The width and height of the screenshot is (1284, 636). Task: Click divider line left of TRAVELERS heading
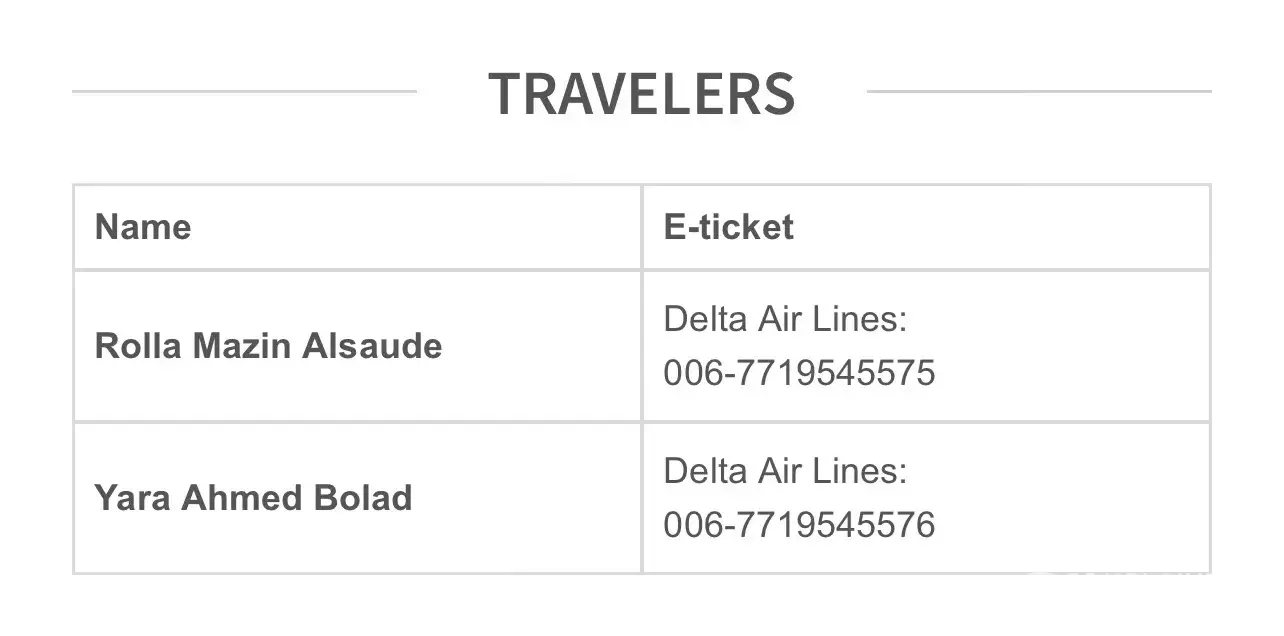[x=244, y=91]
